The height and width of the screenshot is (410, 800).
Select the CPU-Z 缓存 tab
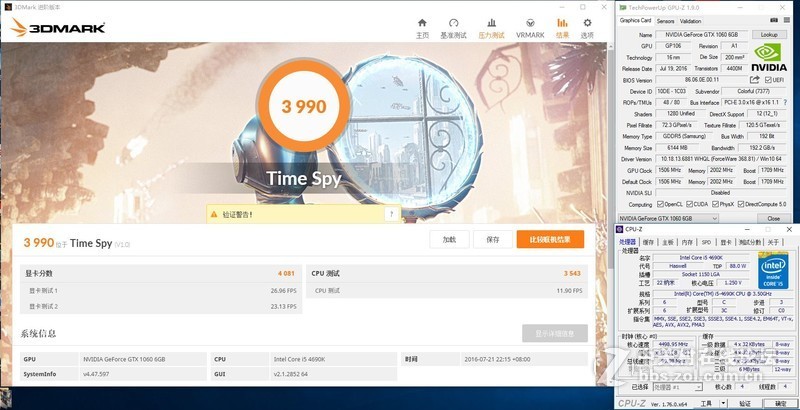click(648, 242)
